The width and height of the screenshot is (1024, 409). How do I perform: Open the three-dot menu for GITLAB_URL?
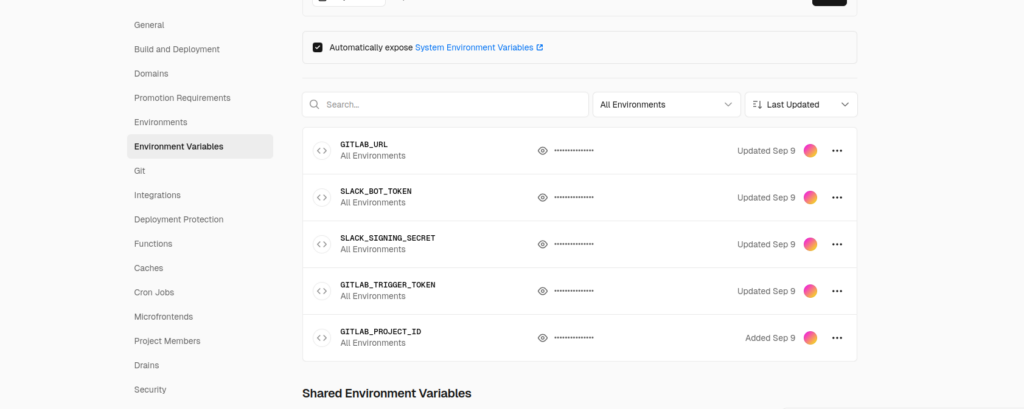[837, 151]
